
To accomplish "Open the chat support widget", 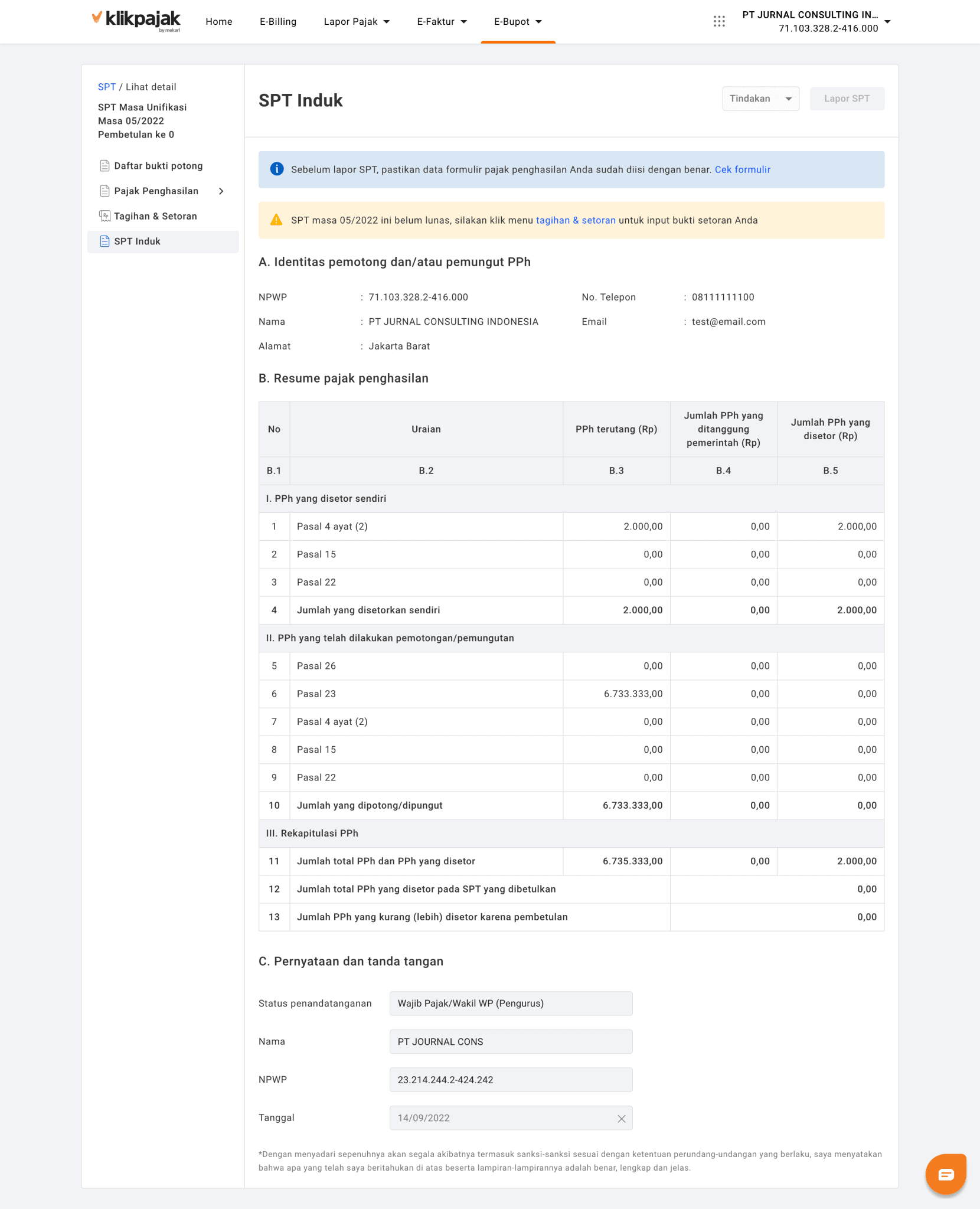I will click(x=945, y=1174).
